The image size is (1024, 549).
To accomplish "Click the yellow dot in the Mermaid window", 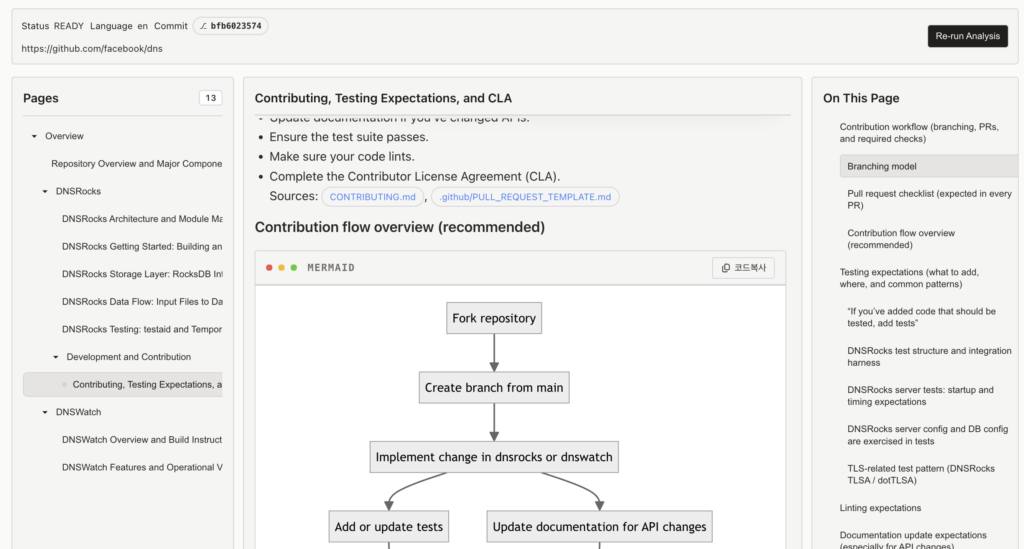I will click(x=282, y=268).
